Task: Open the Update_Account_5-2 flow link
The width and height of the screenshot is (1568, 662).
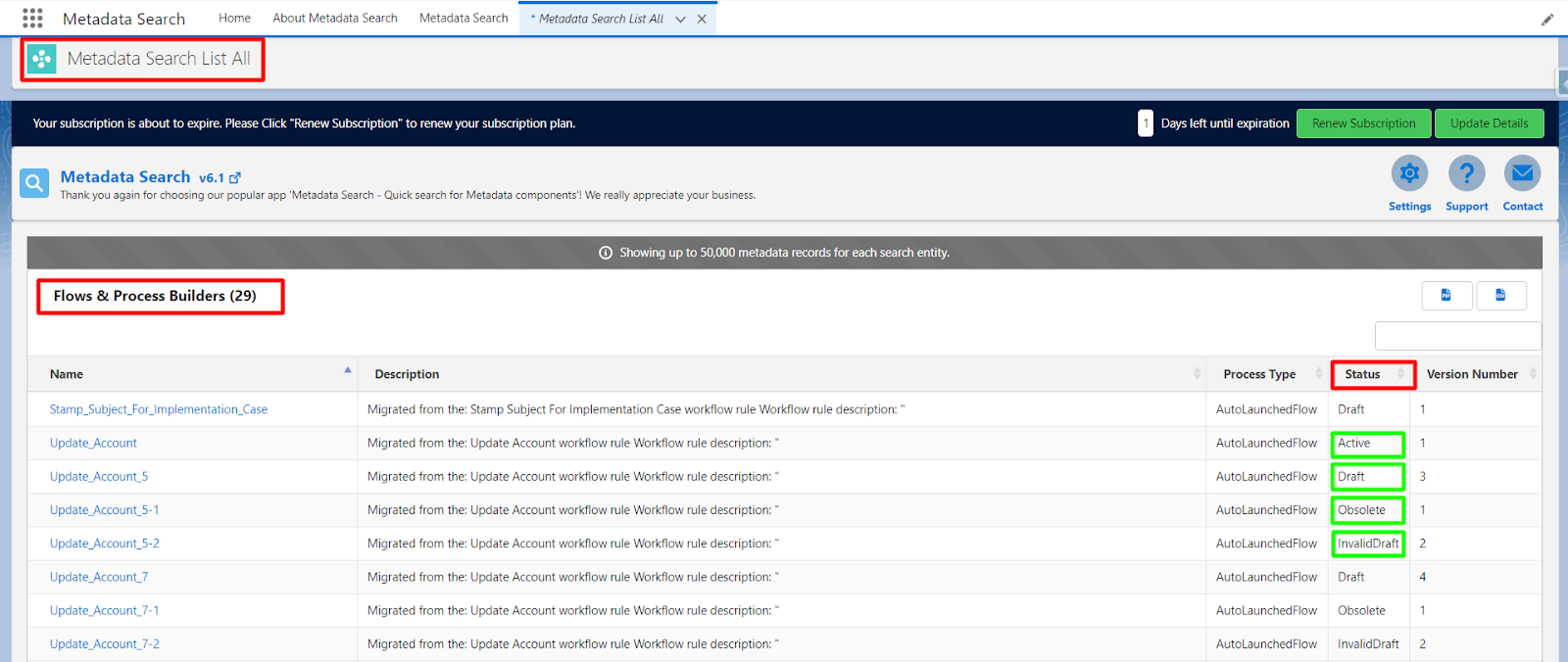Action: [x=104, y=544]
